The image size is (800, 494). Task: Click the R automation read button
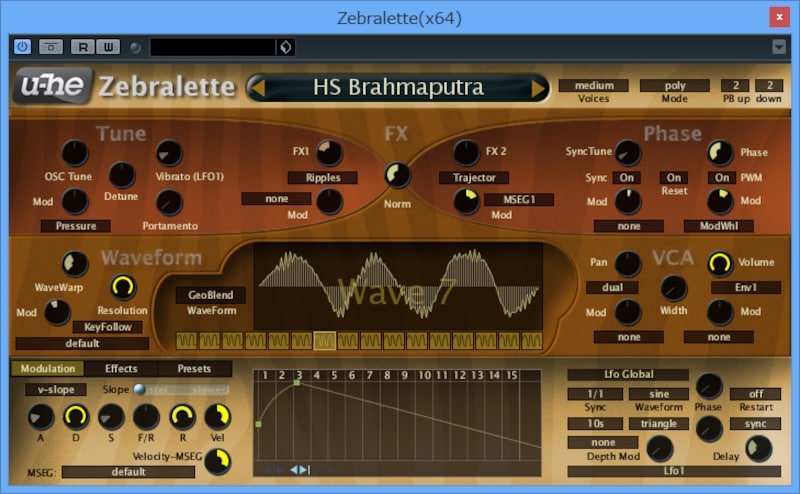[x=83, y=47]
